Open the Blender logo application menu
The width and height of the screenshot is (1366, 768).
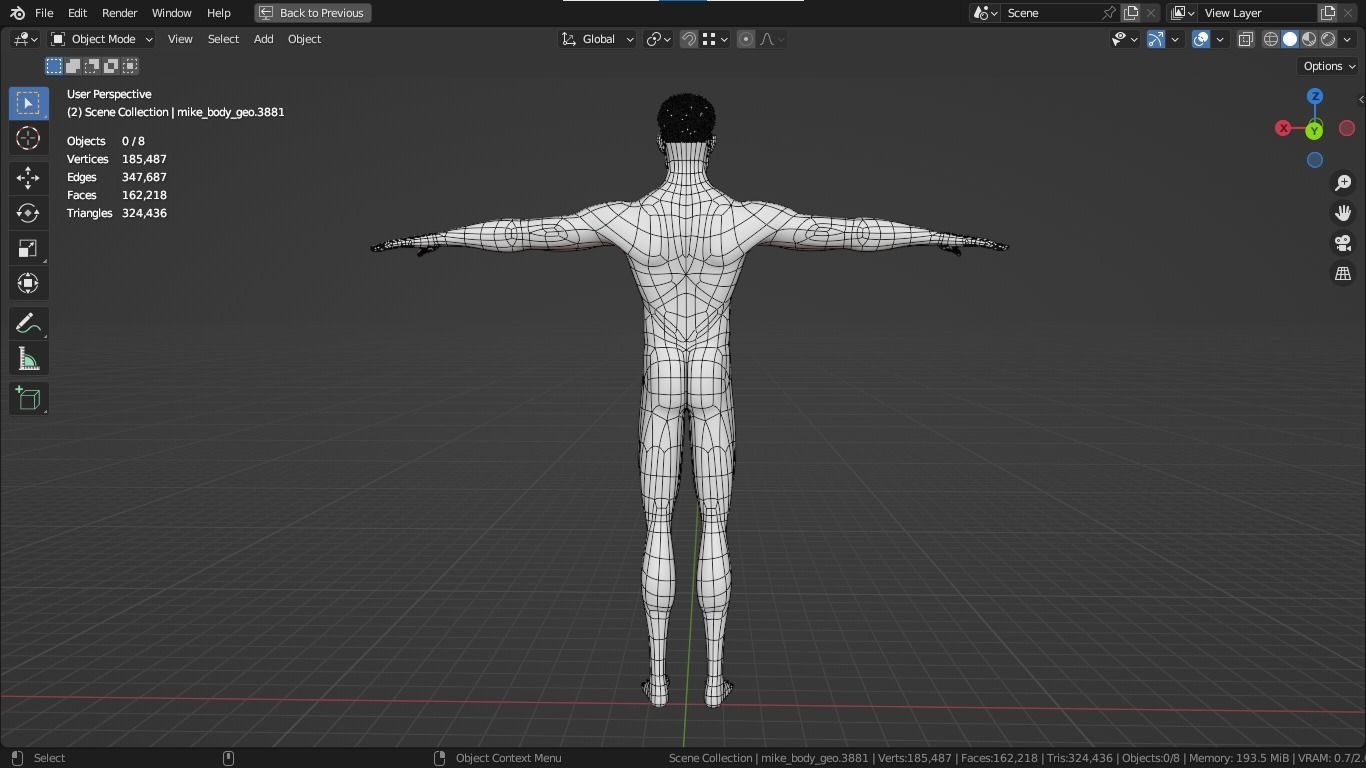pyautogui.click(x=17, y=13)
